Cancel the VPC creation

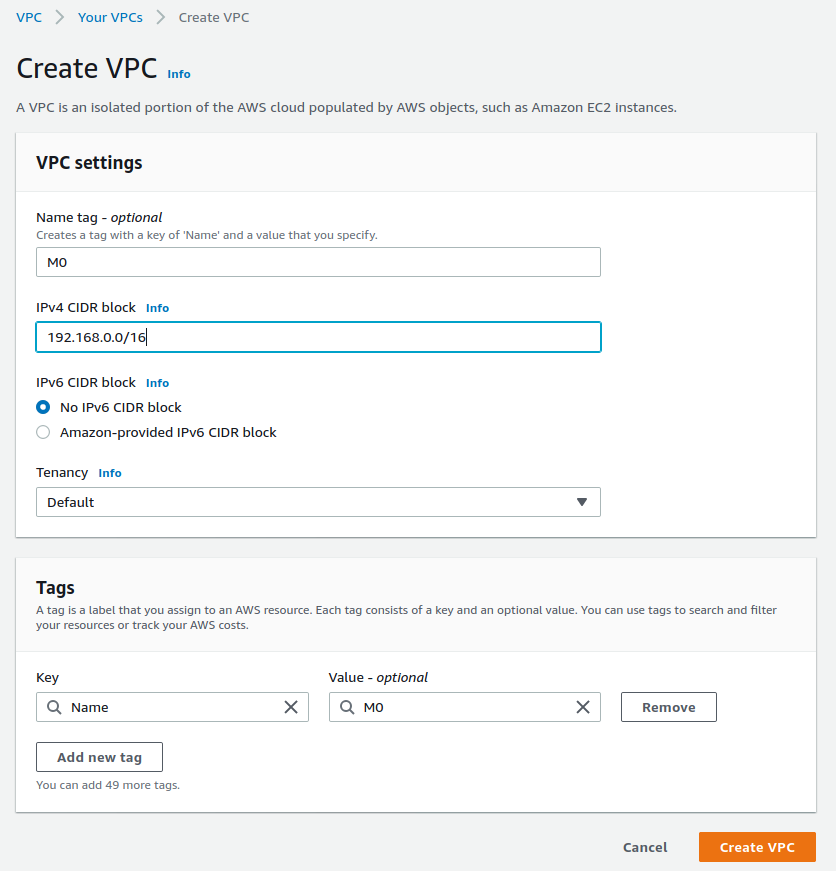click(x=644, y=847)
